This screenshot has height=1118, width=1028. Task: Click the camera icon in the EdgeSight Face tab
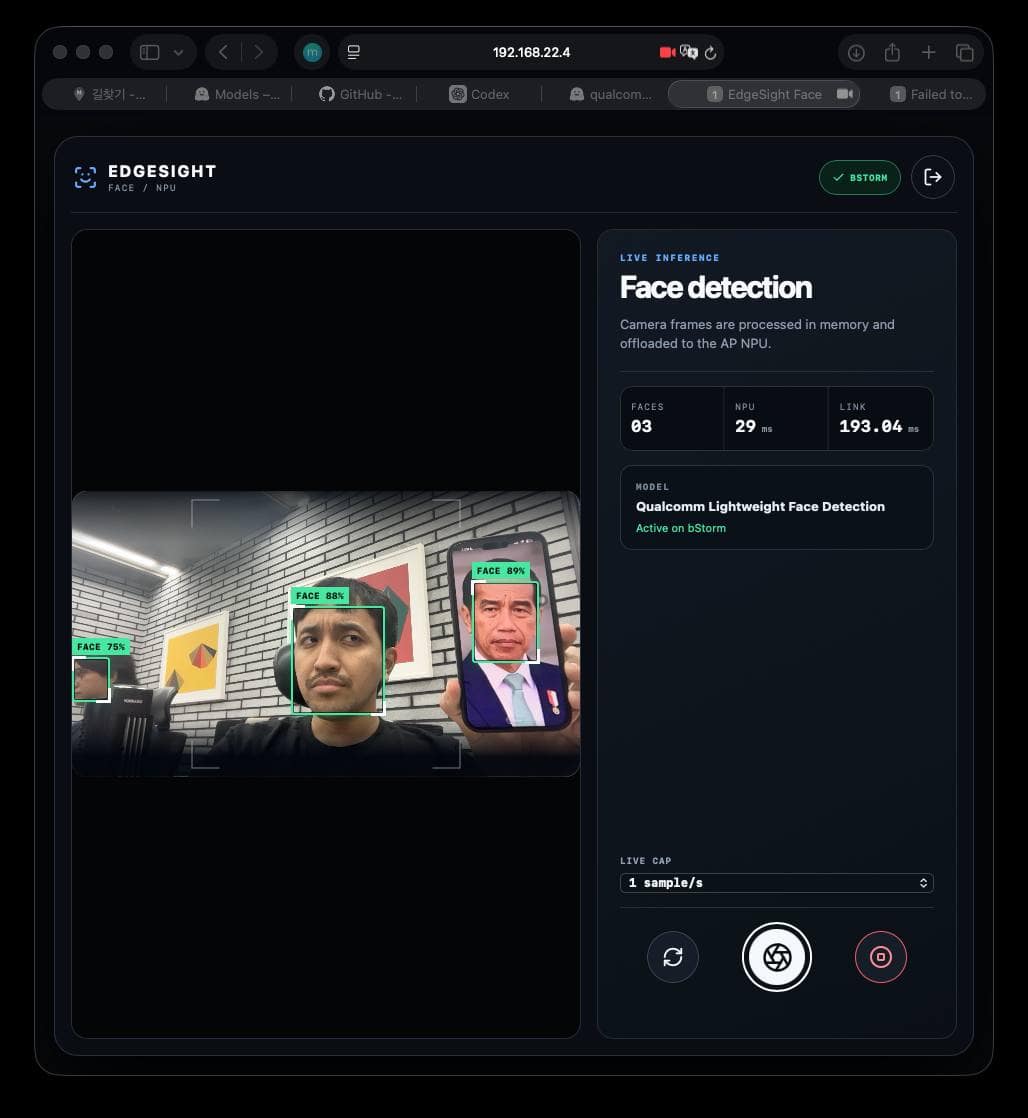coord(845,94)
